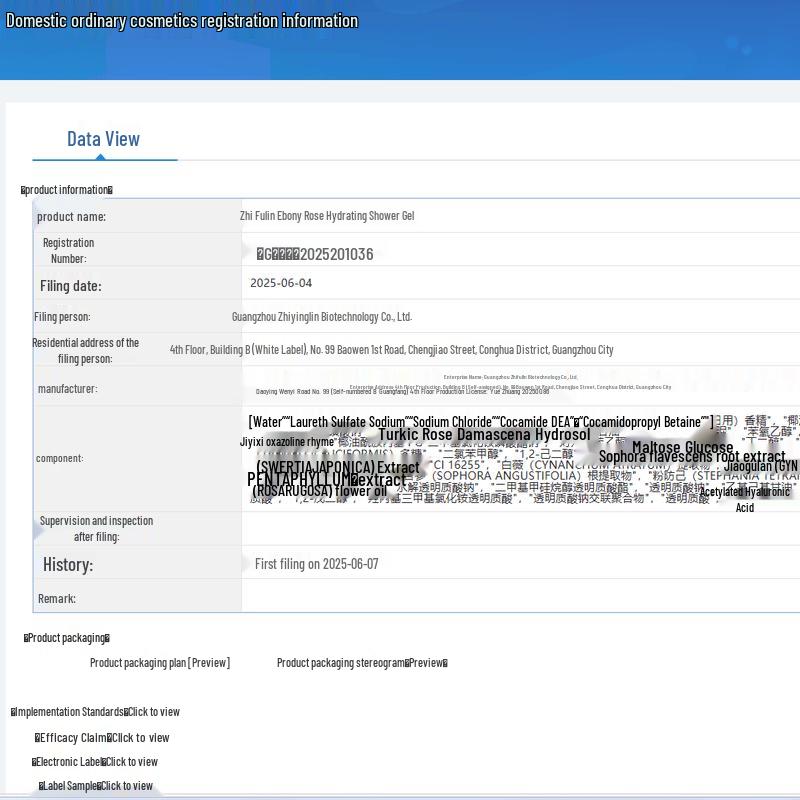This screenshot has height=800, width=800.
Task: Click the 'Product packaging' section heading
Action: pos(67,638)
